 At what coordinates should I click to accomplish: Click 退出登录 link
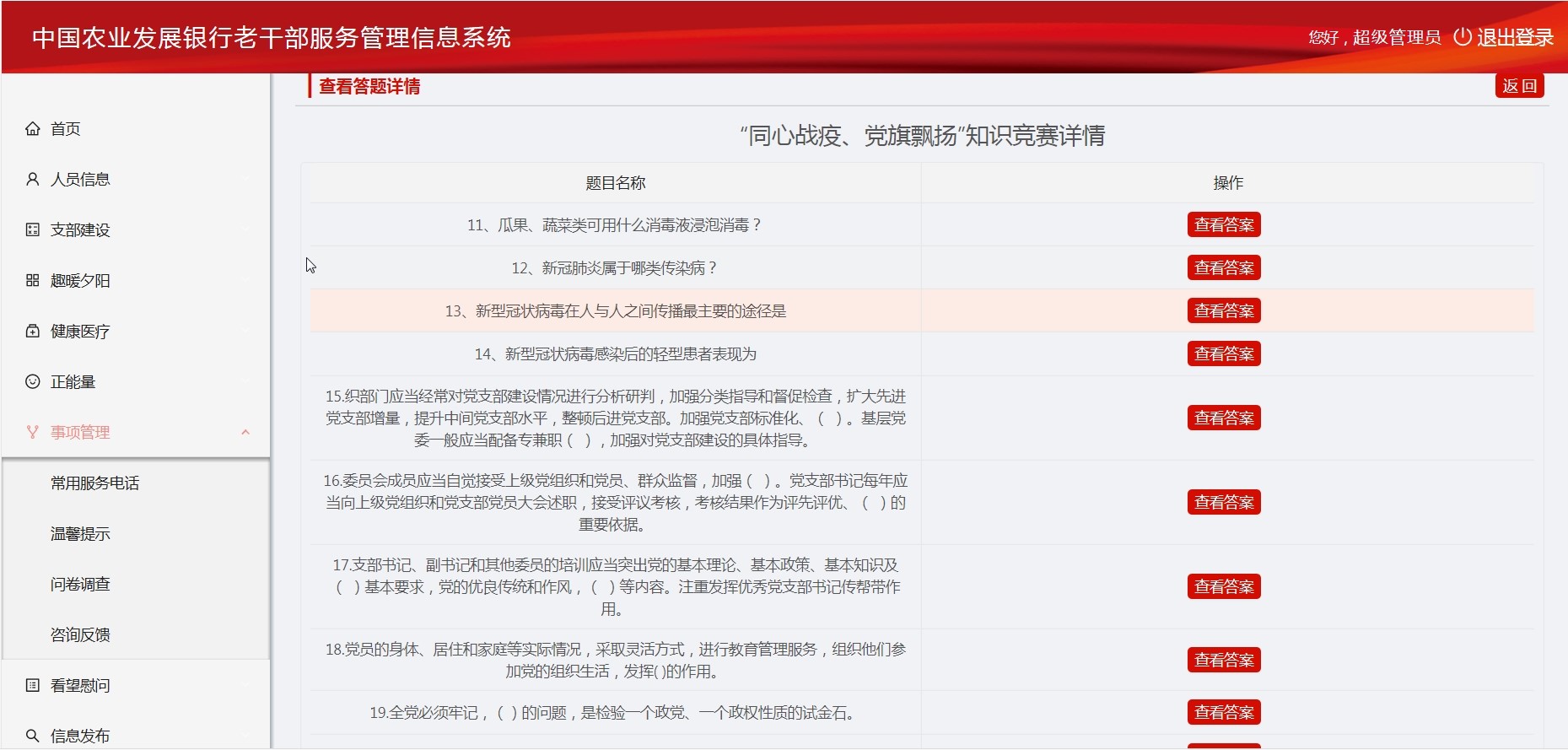pyautogui.click(x=1515, y=37)
